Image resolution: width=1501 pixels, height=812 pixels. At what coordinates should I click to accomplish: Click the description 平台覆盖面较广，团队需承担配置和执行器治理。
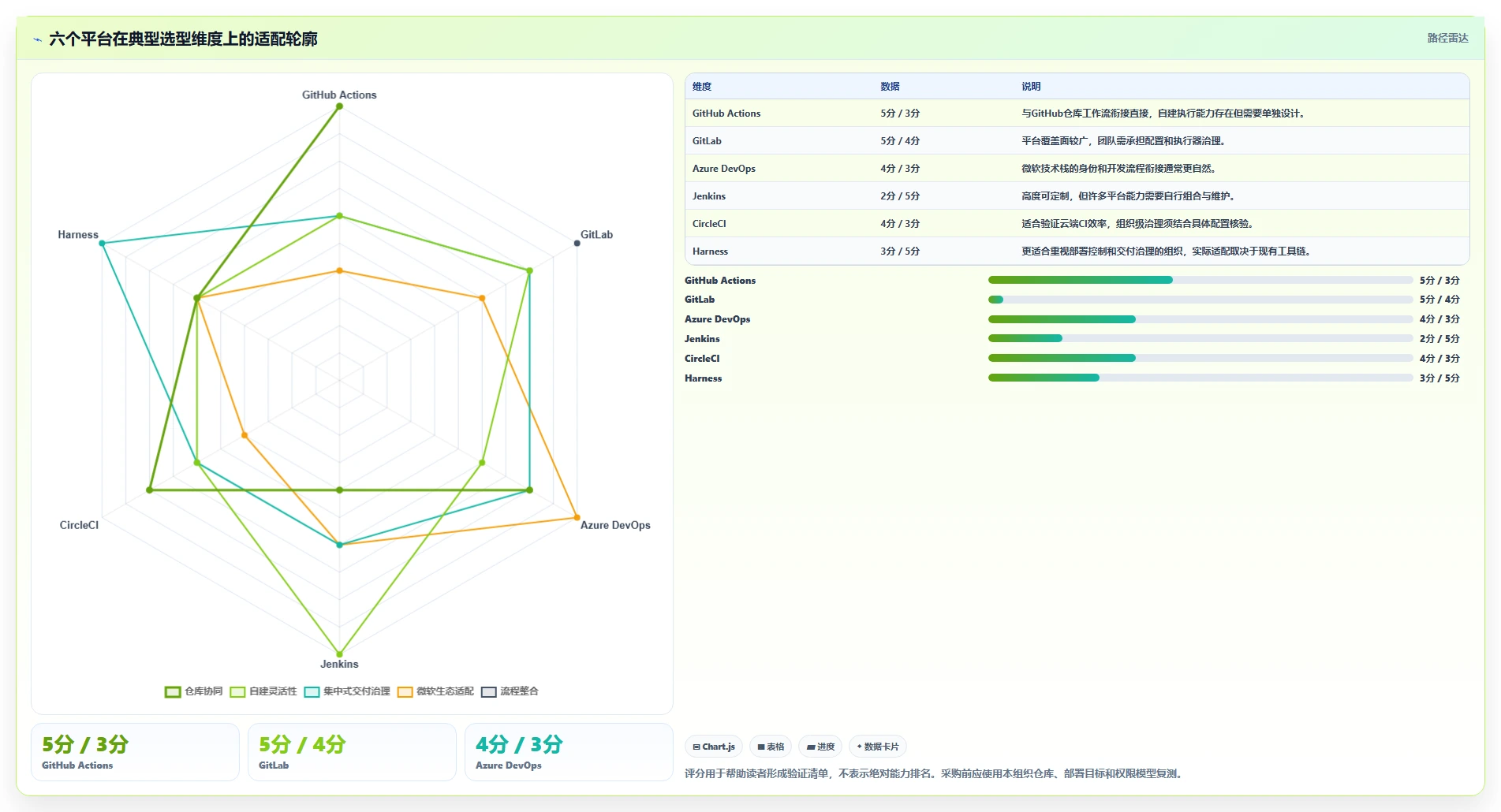pyautogui.click(x=1125, y=141)
